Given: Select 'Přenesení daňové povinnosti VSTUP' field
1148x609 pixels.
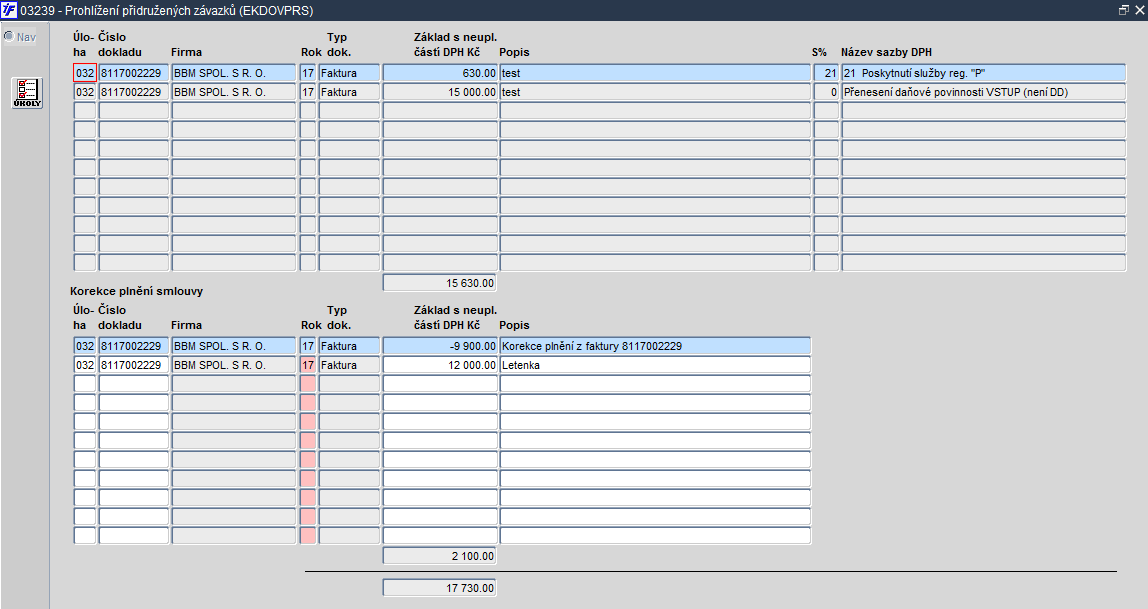Looking at the screenshot, I should (x=983, y=92).
